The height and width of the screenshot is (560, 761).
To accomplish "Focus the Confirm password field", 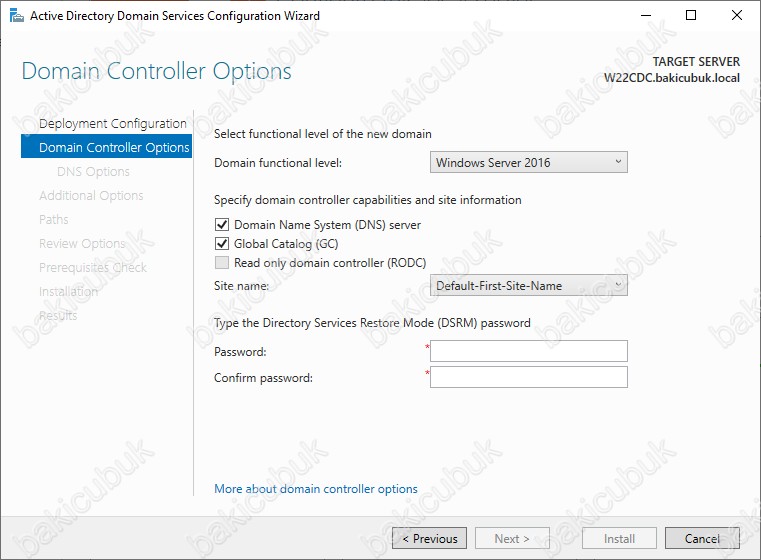I will point(529,377).
